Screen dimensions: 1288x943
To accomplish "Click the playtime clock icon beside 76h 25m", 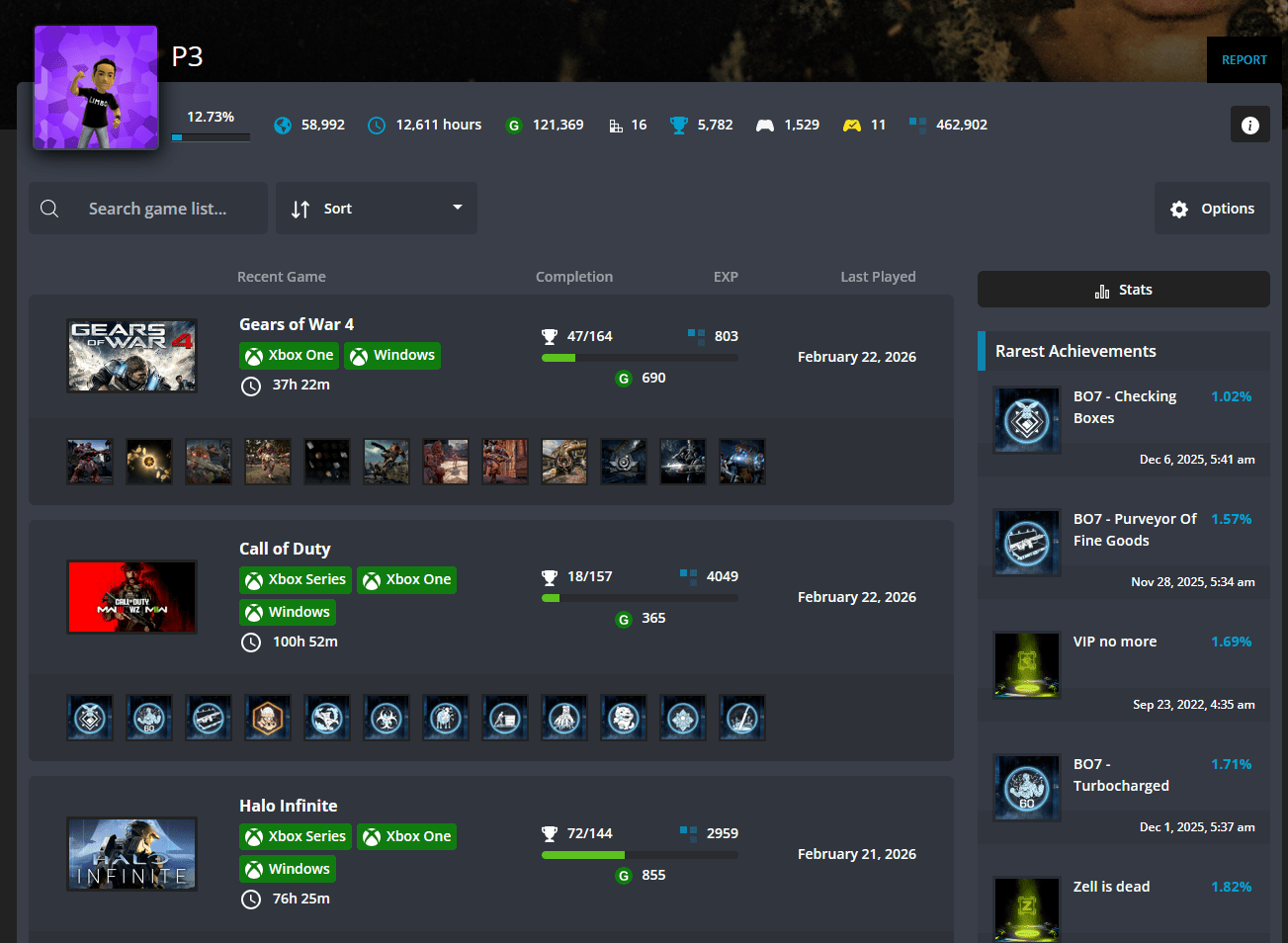I will 252,900.
